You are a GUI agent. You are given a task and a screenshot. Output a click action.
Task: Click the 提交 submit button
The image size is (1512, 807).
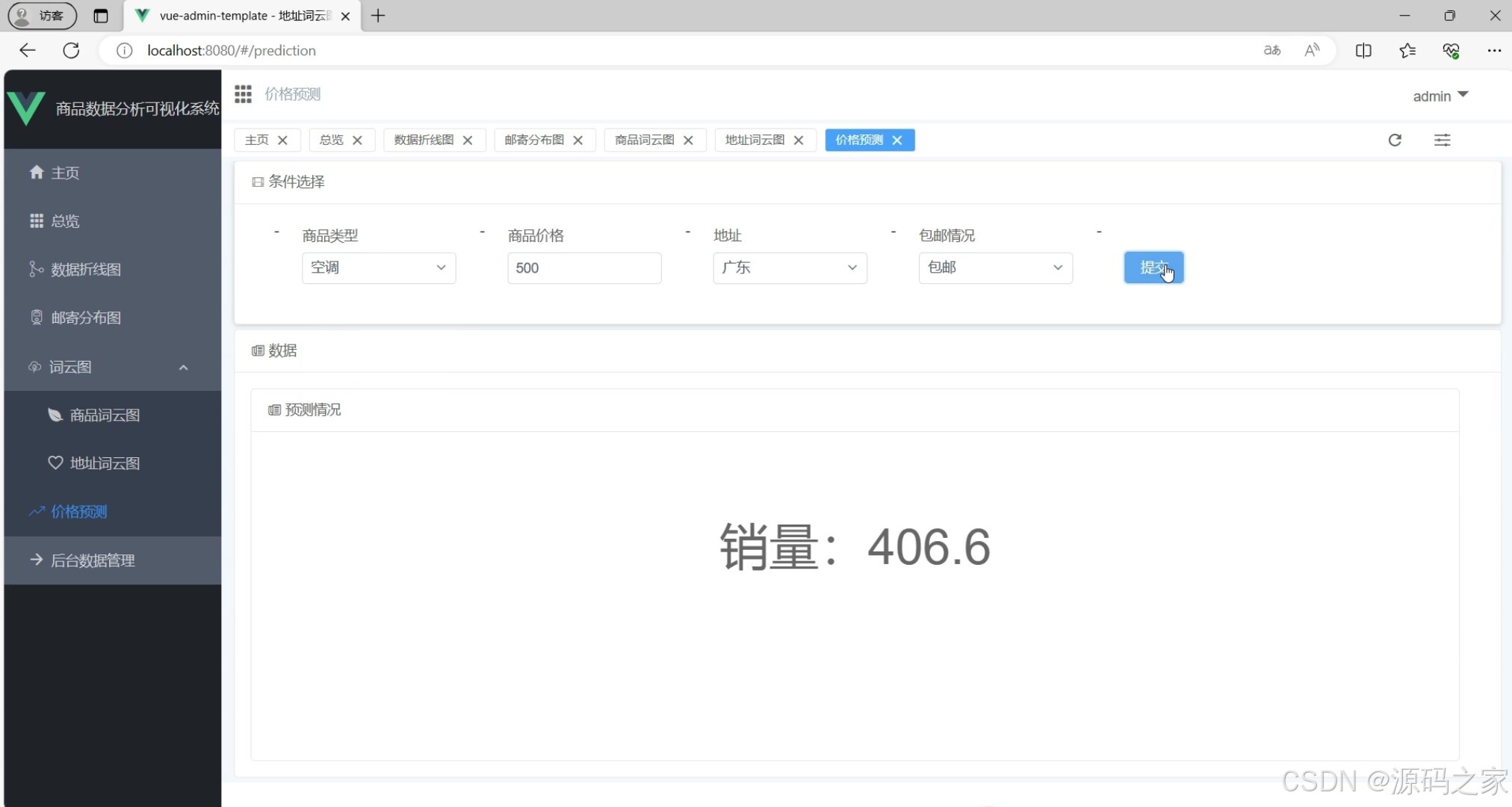pos(1153,268)
